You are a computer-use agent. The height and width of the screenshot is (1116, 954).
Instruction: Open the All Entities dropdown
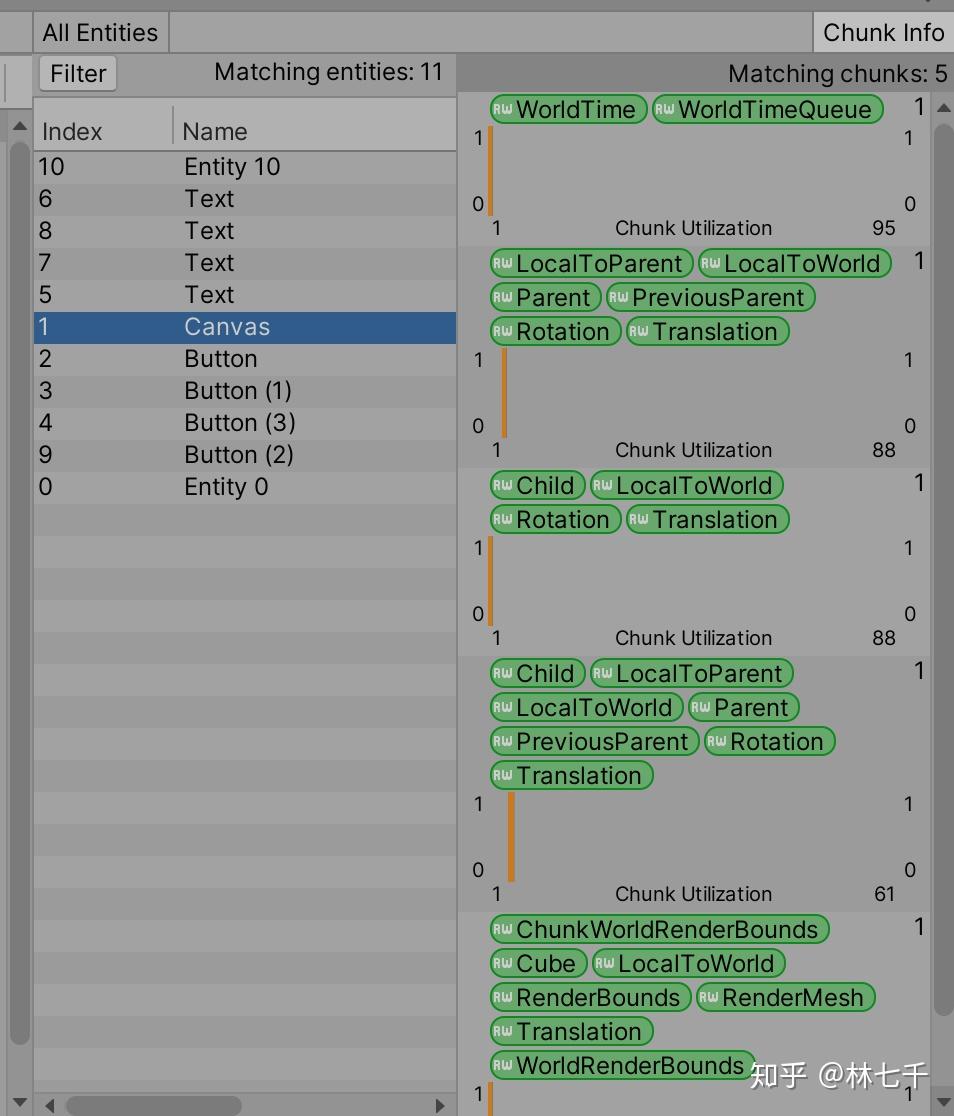(100, 31)
